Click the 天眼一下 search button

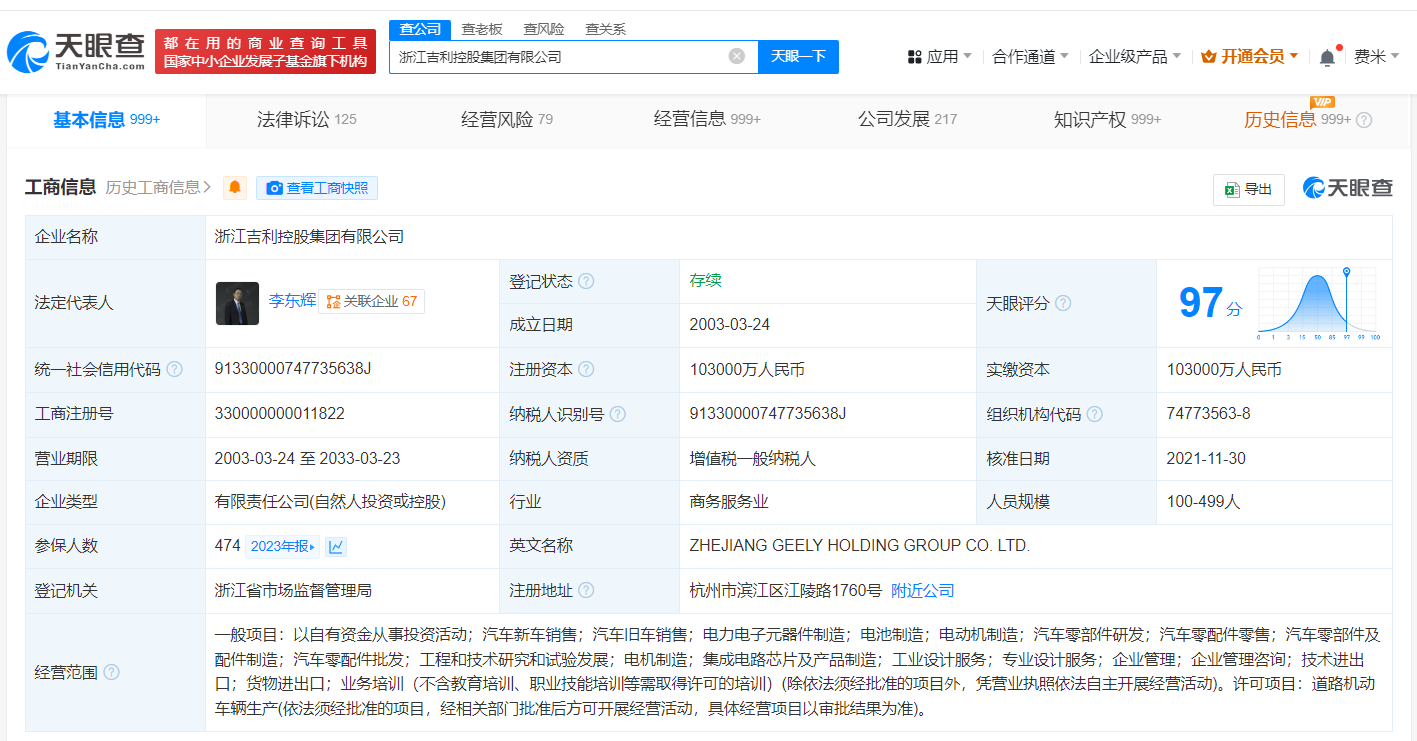798,56
